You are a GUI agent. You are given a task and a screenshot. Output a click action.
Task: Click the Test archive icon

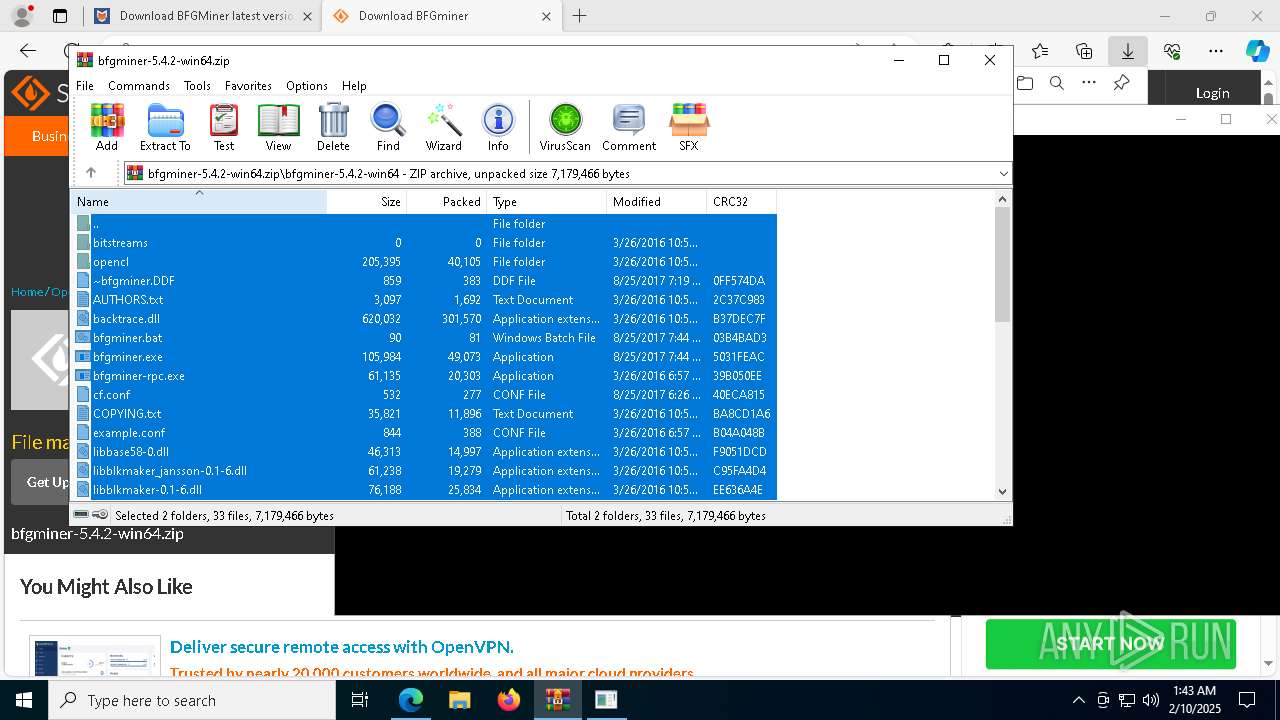tap(224, 127)
